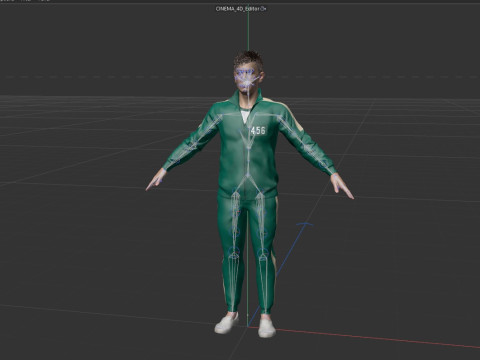Click the pelvis joint where leg bones split

pos(248,176)
